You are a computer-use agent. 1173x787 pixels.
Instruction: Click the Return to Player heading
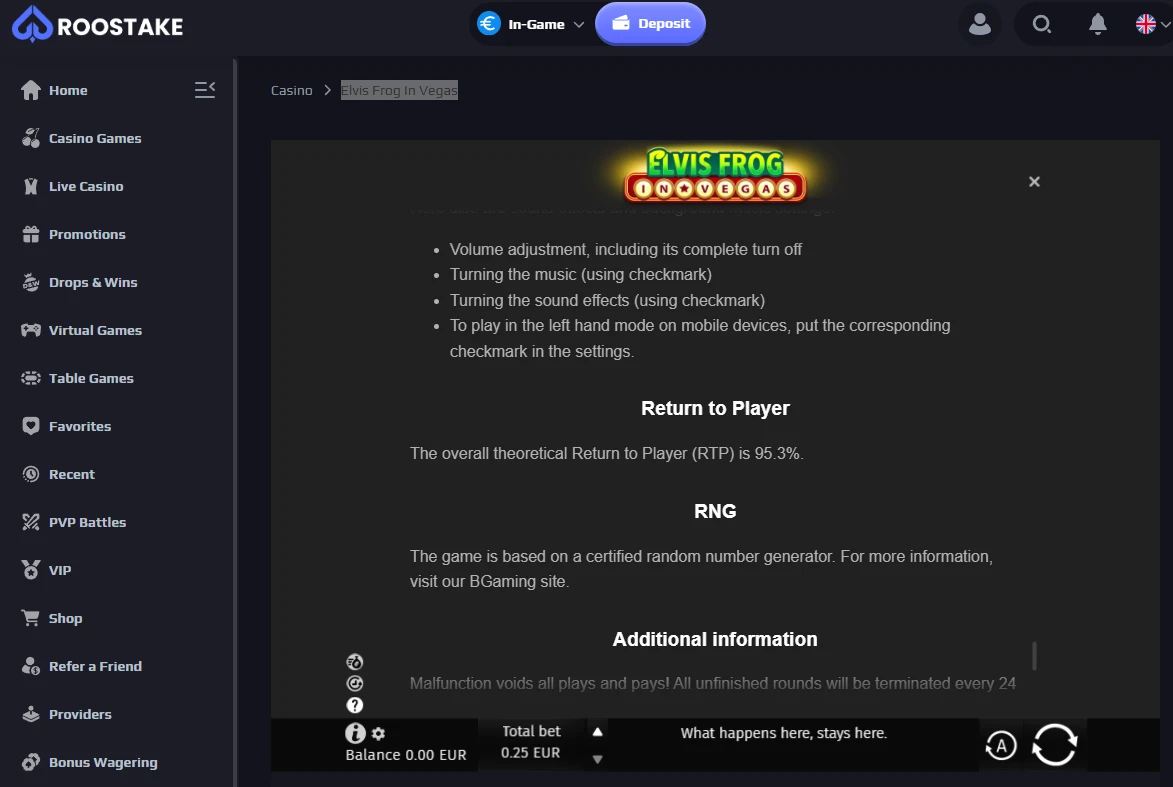pos(715,408)
